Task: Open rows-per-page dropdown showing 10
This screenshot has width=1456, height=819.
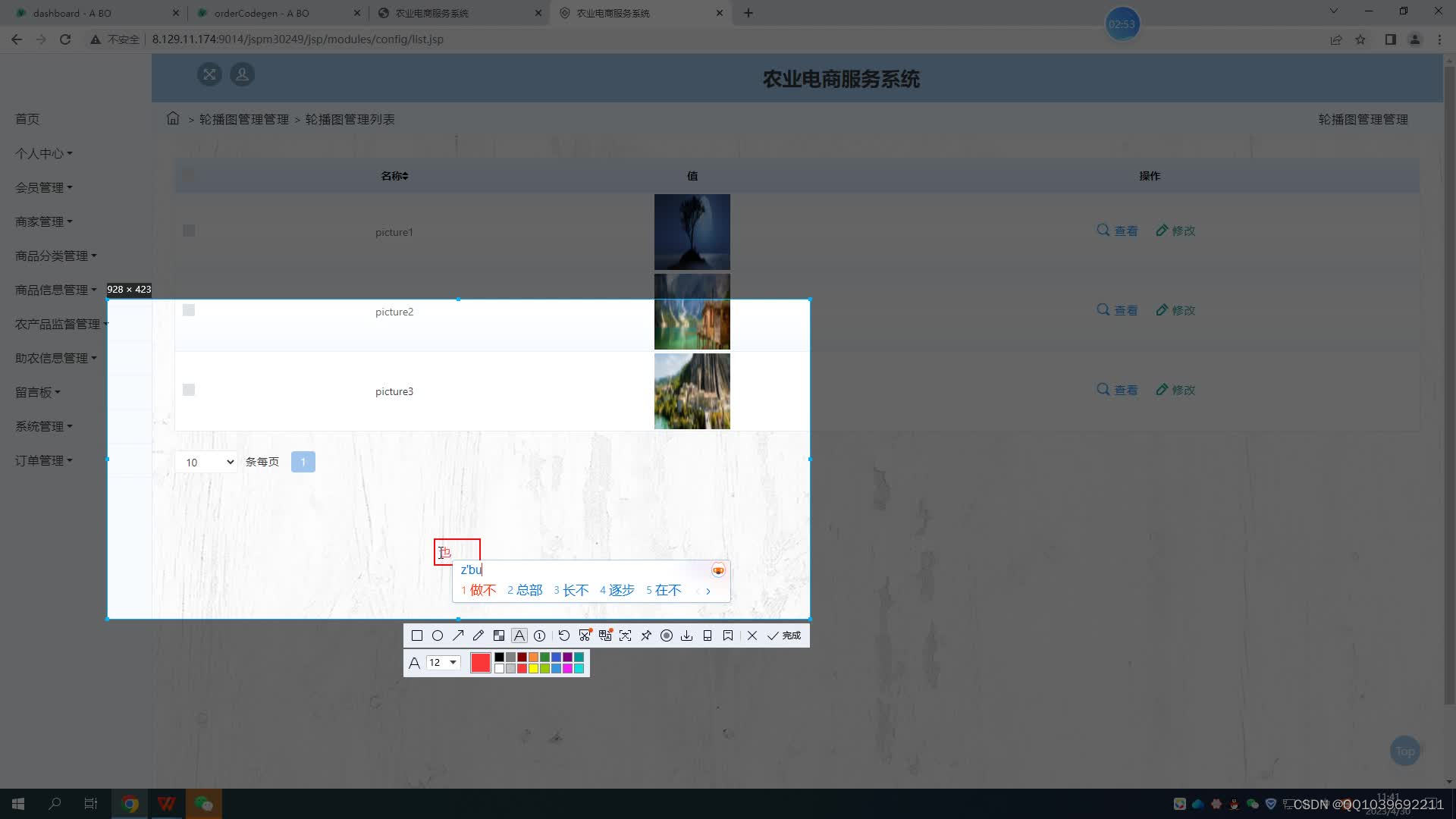Action: click(206, 462)
